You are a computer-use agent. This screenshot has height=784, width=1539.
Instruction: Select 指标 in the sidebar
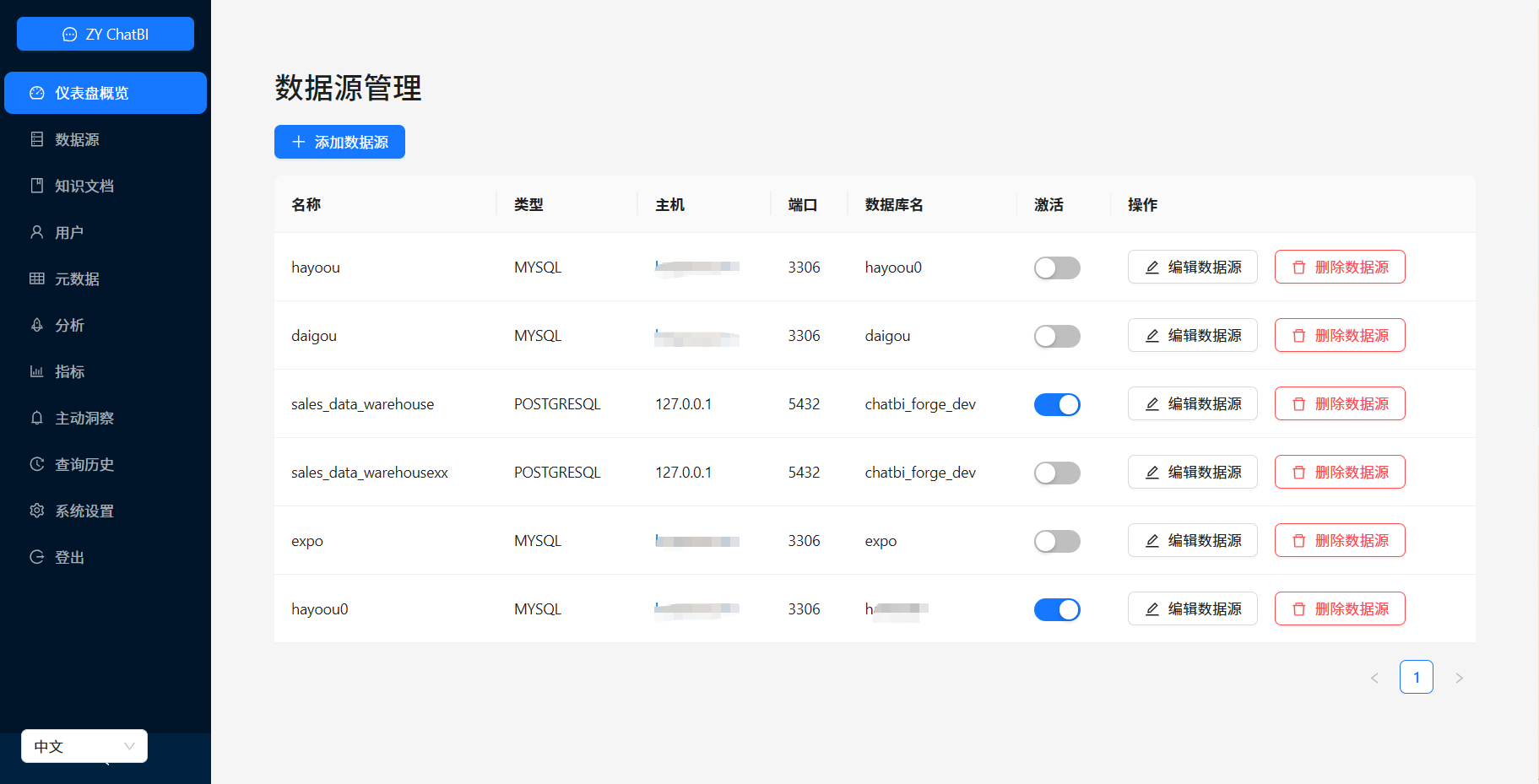(x=70, y=371)
